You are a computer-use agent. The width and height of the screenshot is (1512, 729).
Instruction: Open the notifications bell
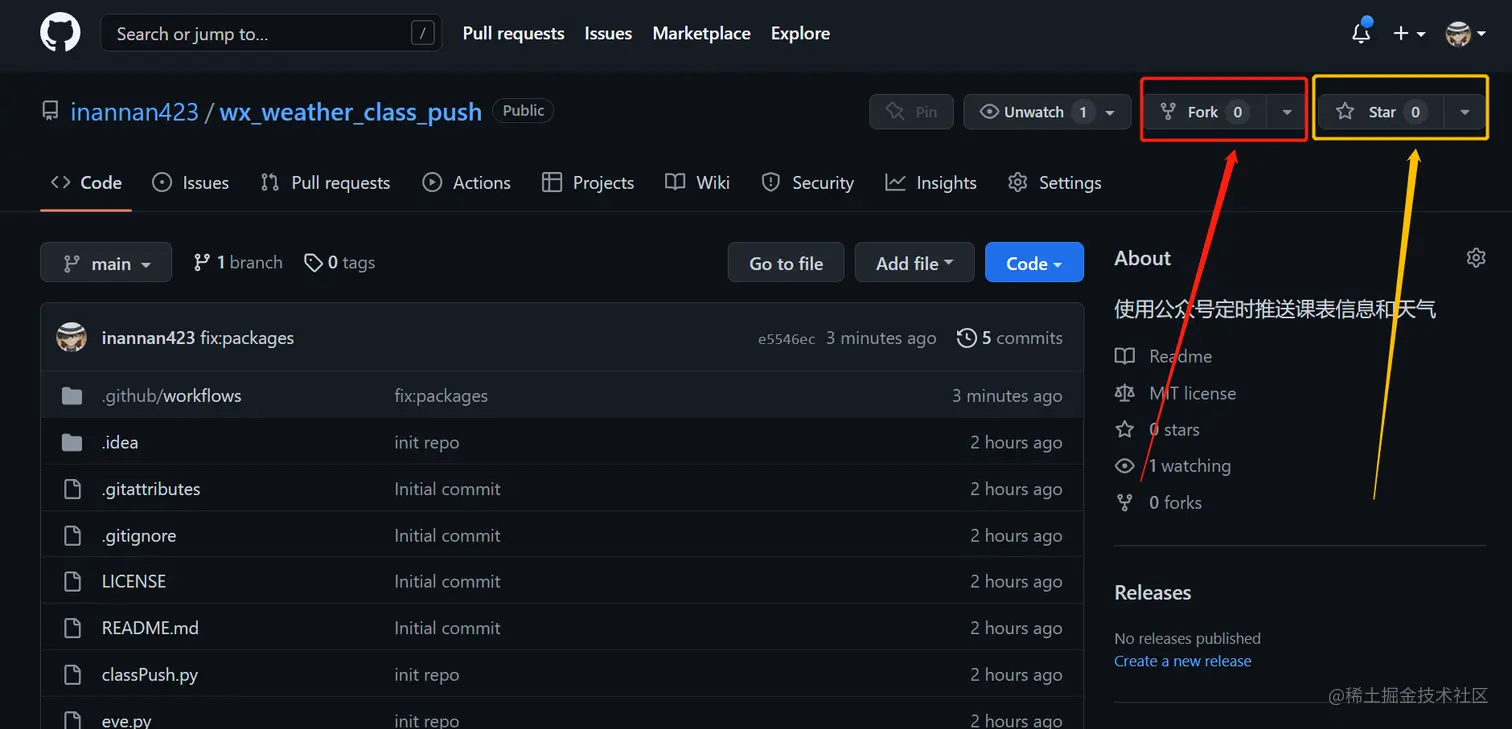coord(1361,33)
